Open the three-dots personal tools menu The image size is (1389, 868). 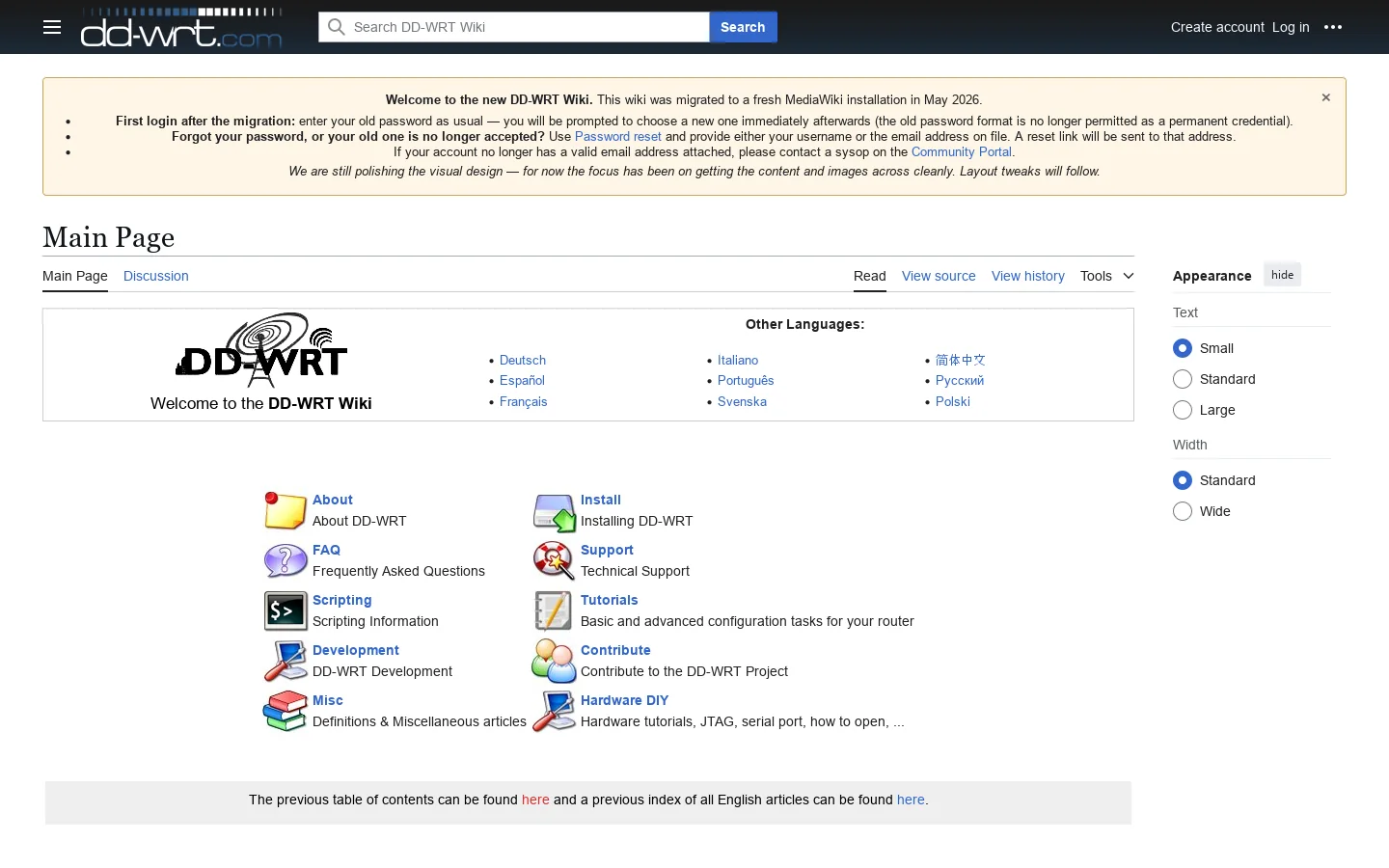coord(1333,27)
